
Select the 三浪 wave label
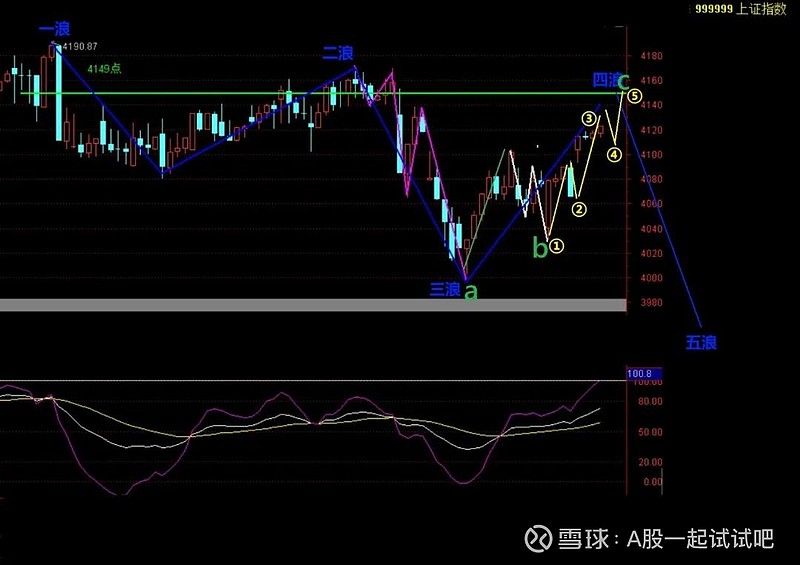click(x=445, y=289)
